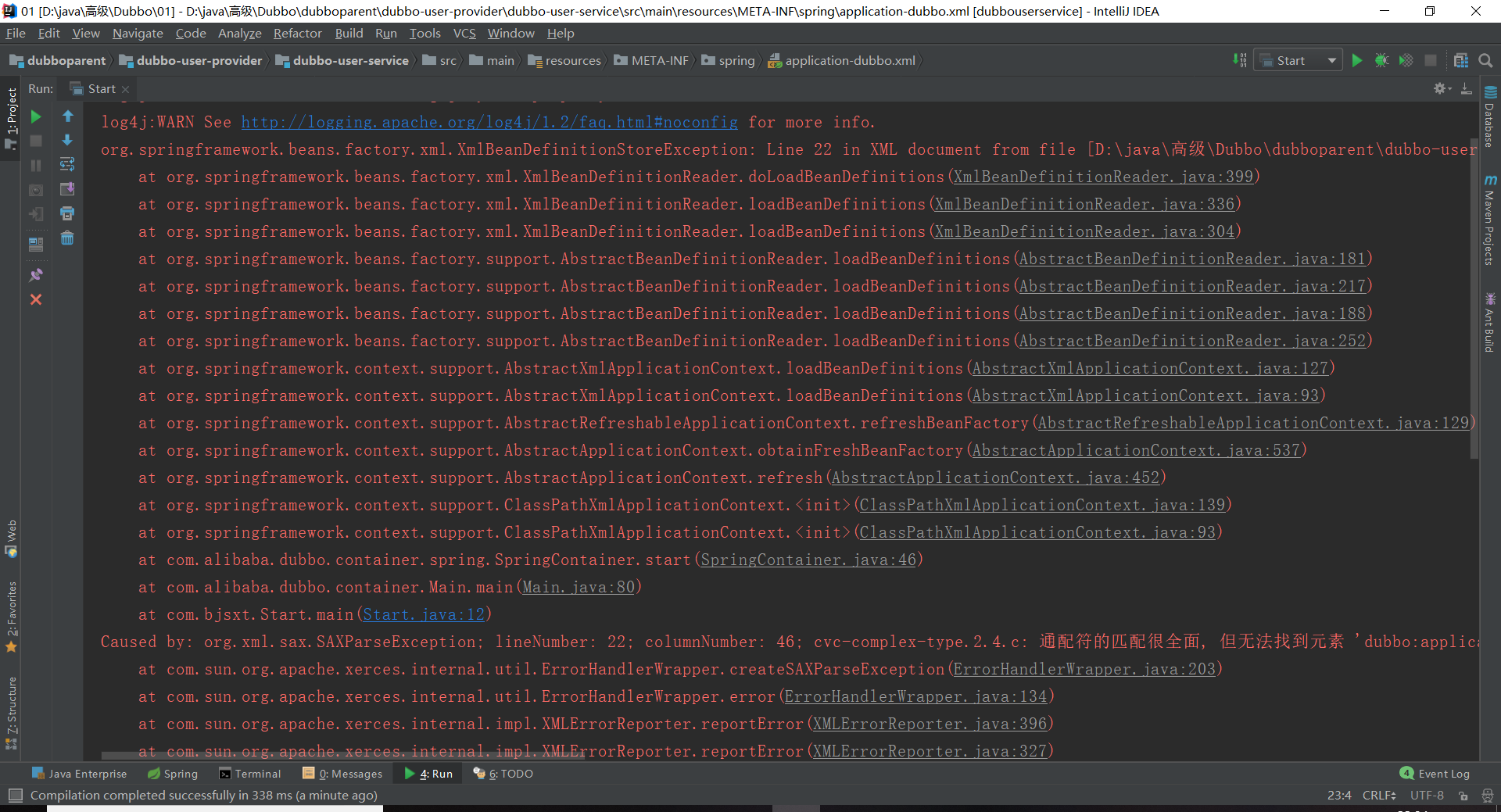Toggle the 1: Project tool window
The image size is (1501, 812).
pos(11,118)
